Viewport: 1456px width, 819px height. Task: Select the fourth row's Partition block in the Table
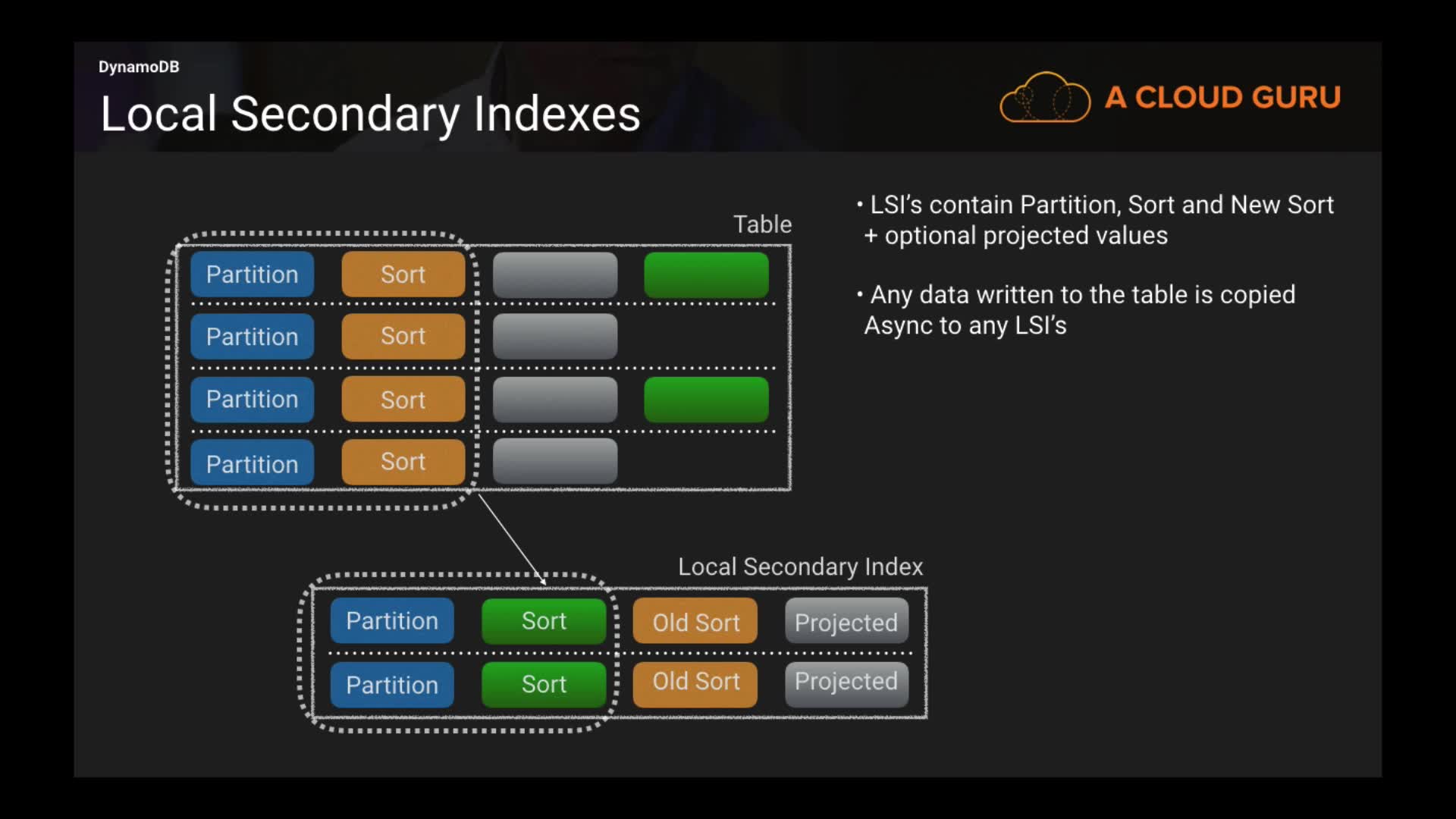[252, 463]
